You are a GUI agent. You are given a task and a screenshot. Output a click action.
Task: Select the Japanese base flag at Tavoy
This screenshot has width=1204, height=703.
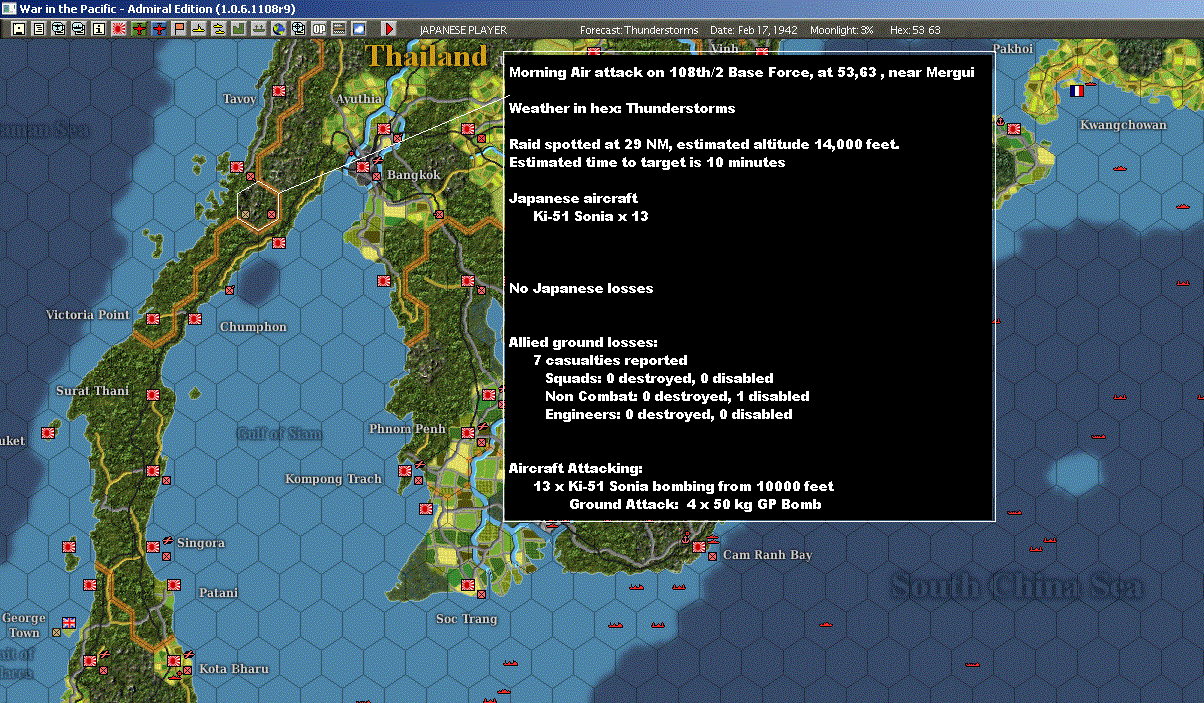click(280, 93)
